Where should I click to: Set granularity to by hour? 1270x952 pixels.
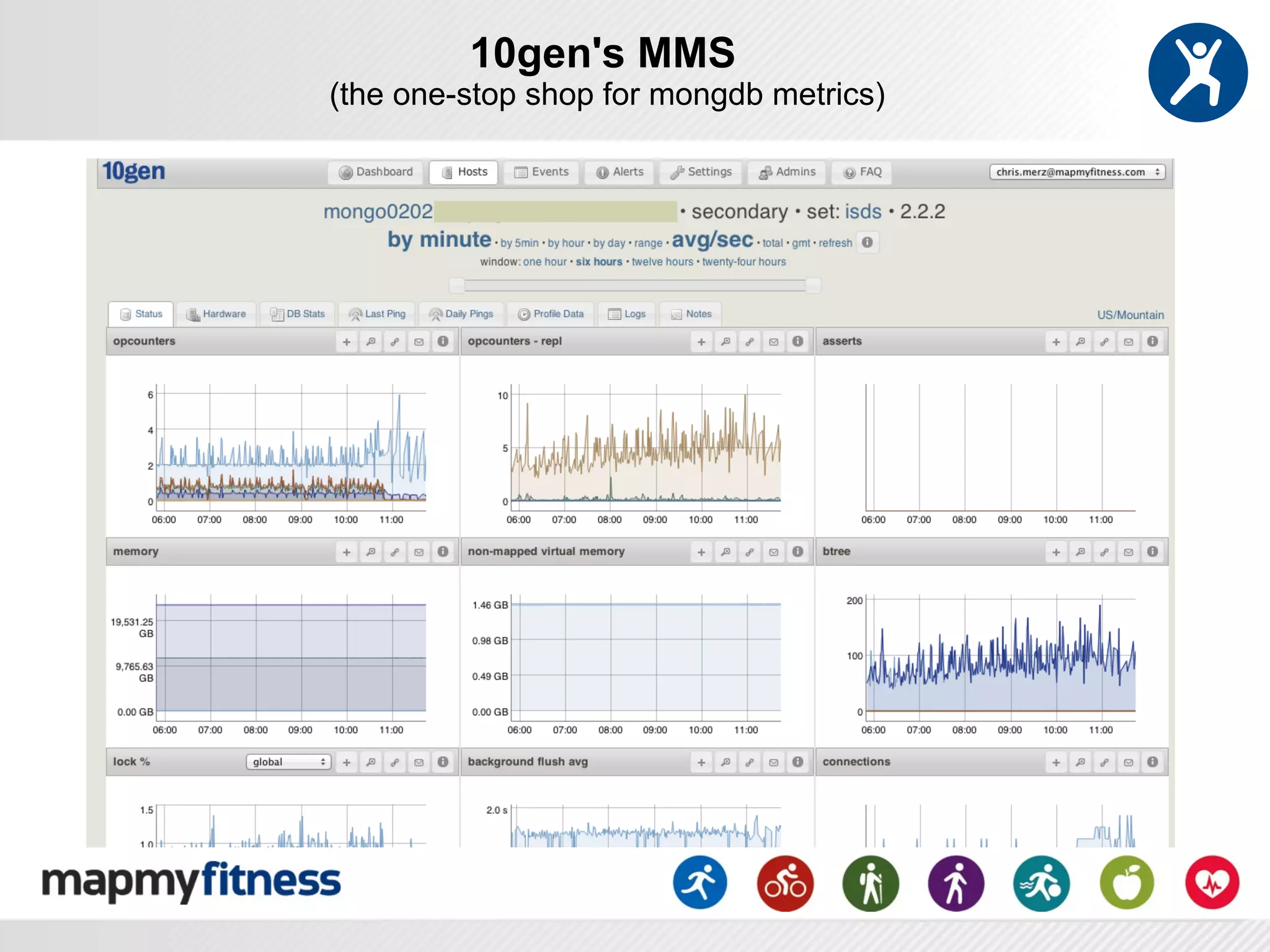point(566,243)
